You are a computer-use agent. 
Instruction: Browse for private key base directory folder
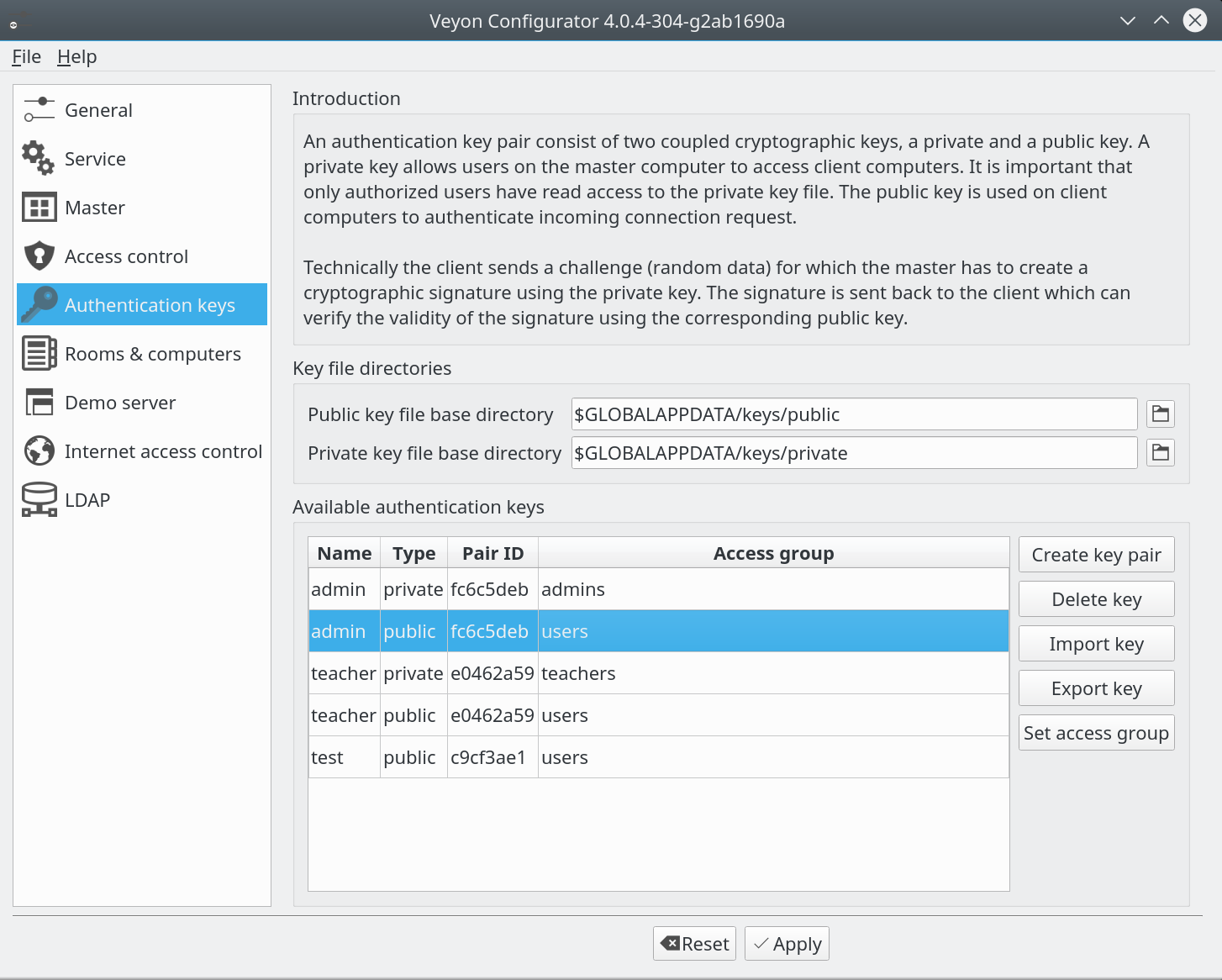point(1161,452)
